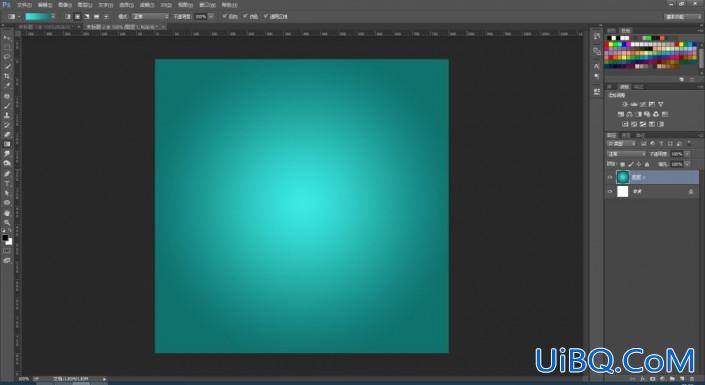This screenshot has height=385, width=705.
Task: Hide the gradient Layer 1 visibility eye
Action: tap(610, 177)
